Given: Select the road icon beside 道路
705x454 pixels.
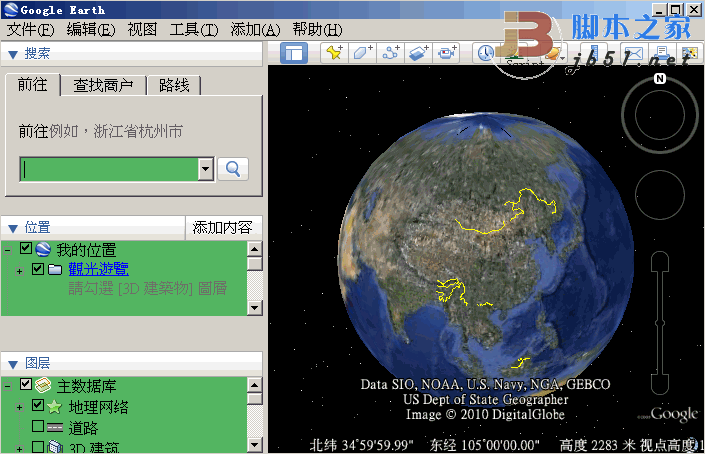Looking at the screenshot, I should [x=55, y=427].
